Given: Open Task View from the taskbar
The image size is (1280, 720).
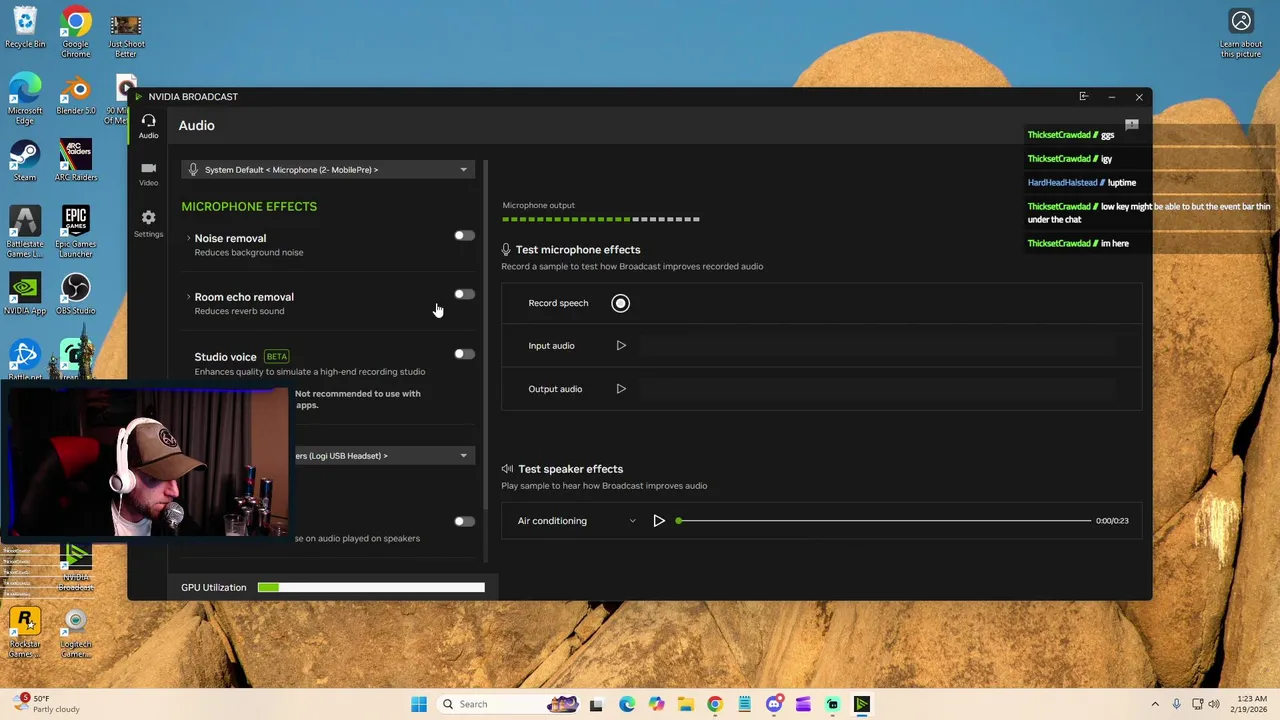Looking at the screenshot, I should pyautogui.click(x=596, y=704).
